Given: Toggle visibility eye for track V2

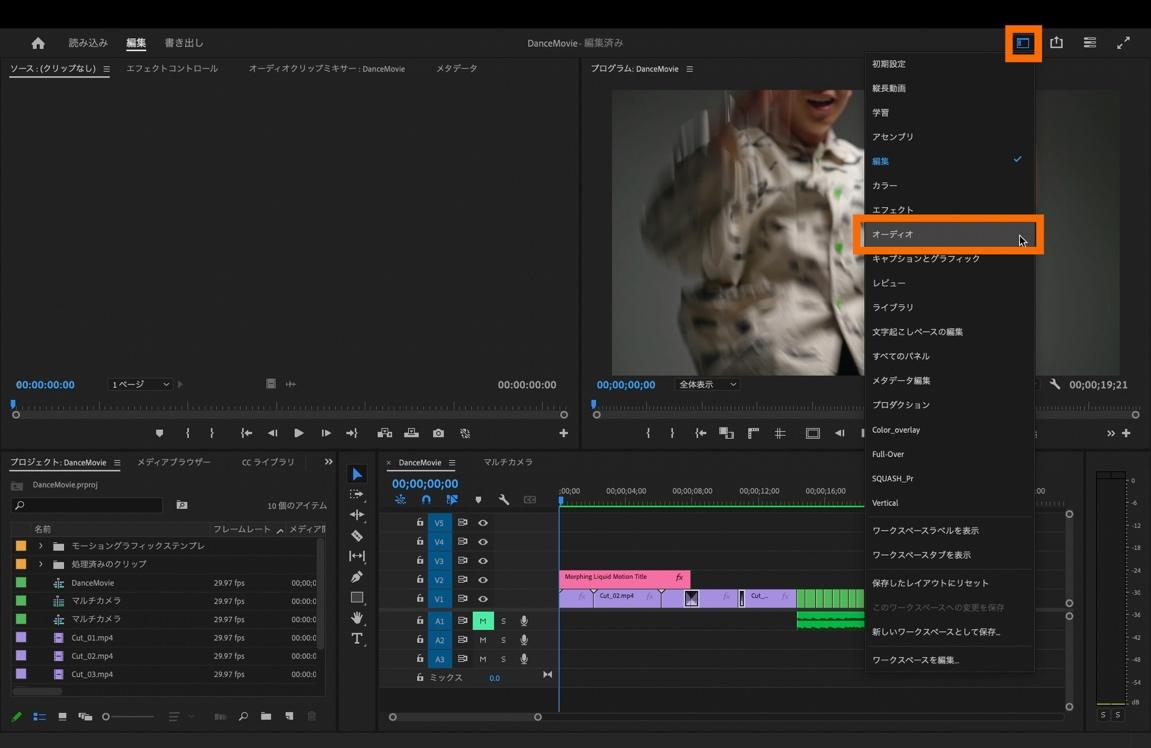Looking at the screenshot, I should (x=483, y=580).
